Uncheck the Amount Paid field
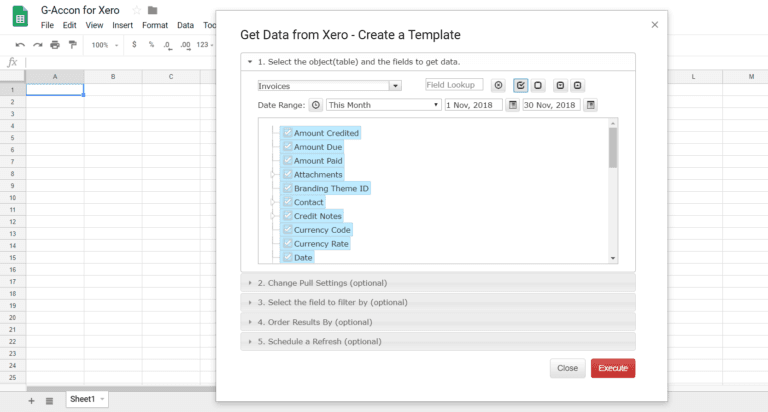768x412 pixels. [288, 160]
